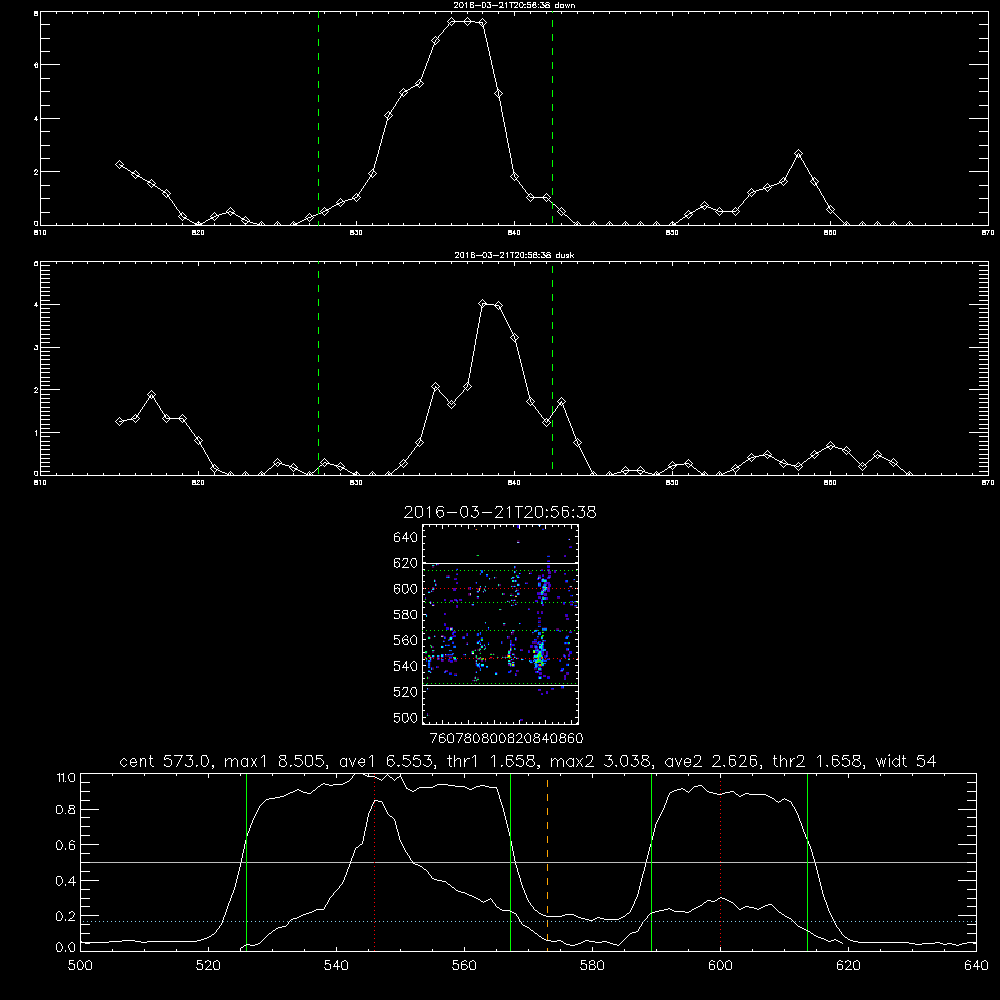This screenshot has width=1000, height=1000.
Task: Click the rightmost solid green line in bottom plot
Action: [x=807, y=861]
